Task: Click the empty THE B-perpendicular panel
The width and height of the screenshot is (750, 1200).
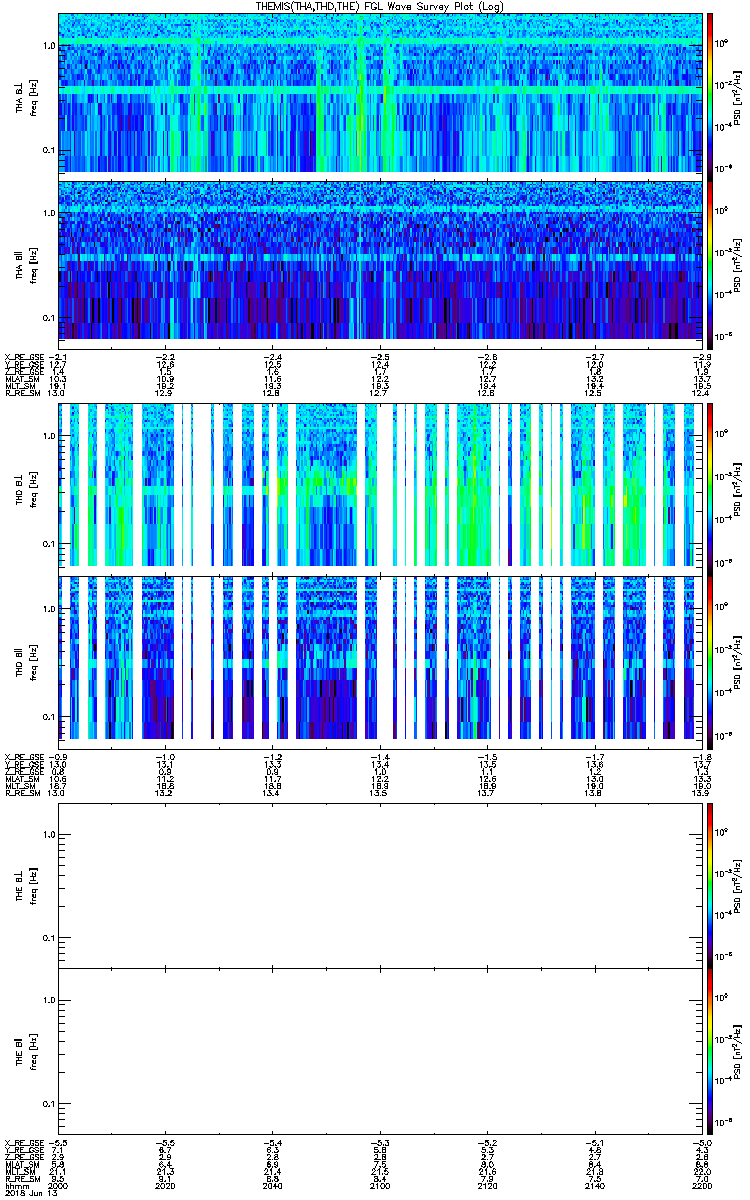Action: point(380,884)
